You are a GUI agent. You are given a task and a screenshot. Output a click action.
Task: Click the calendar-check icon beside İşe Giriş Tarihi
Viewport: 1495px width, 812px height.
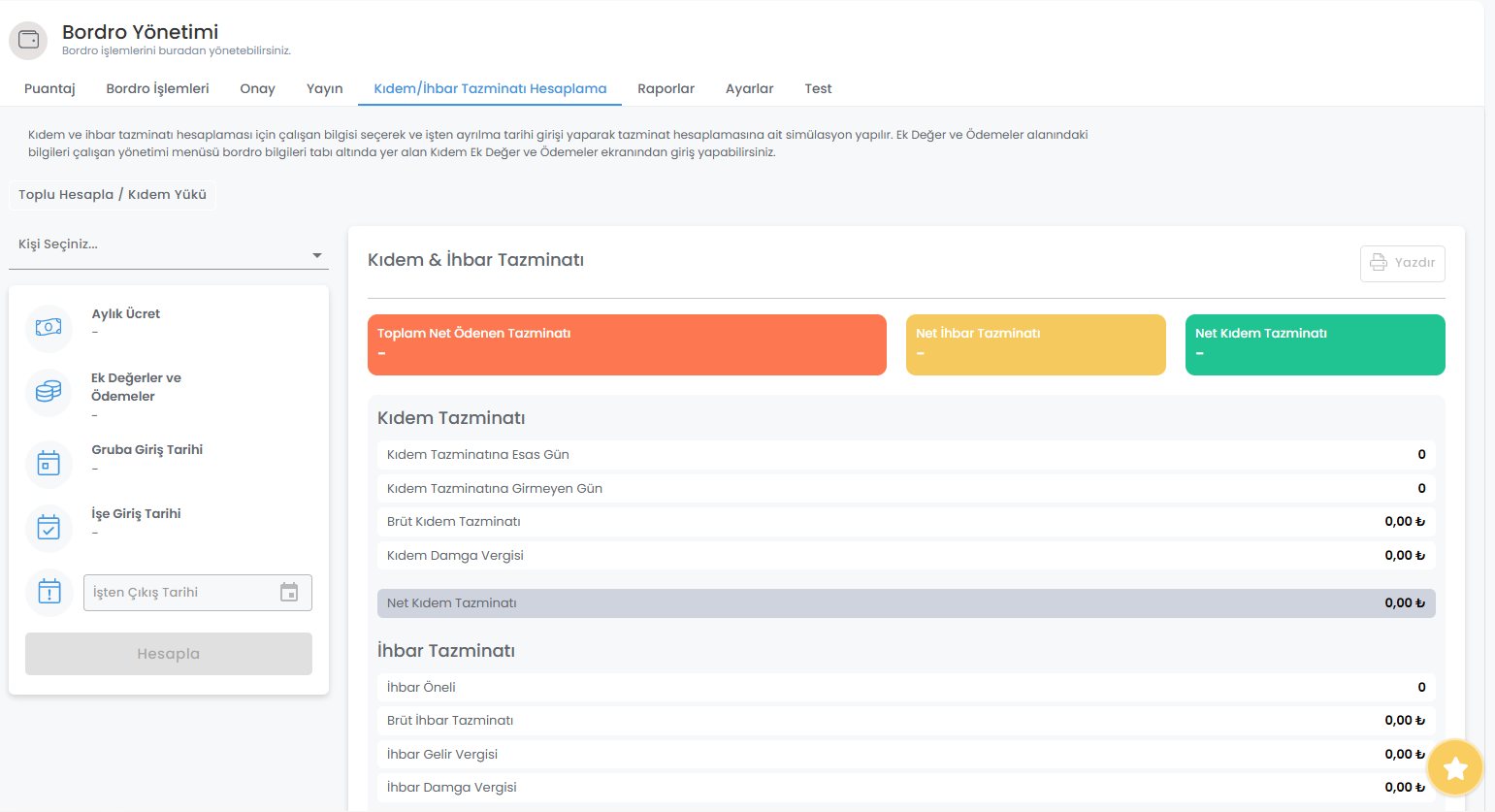[x=49, y=528]
